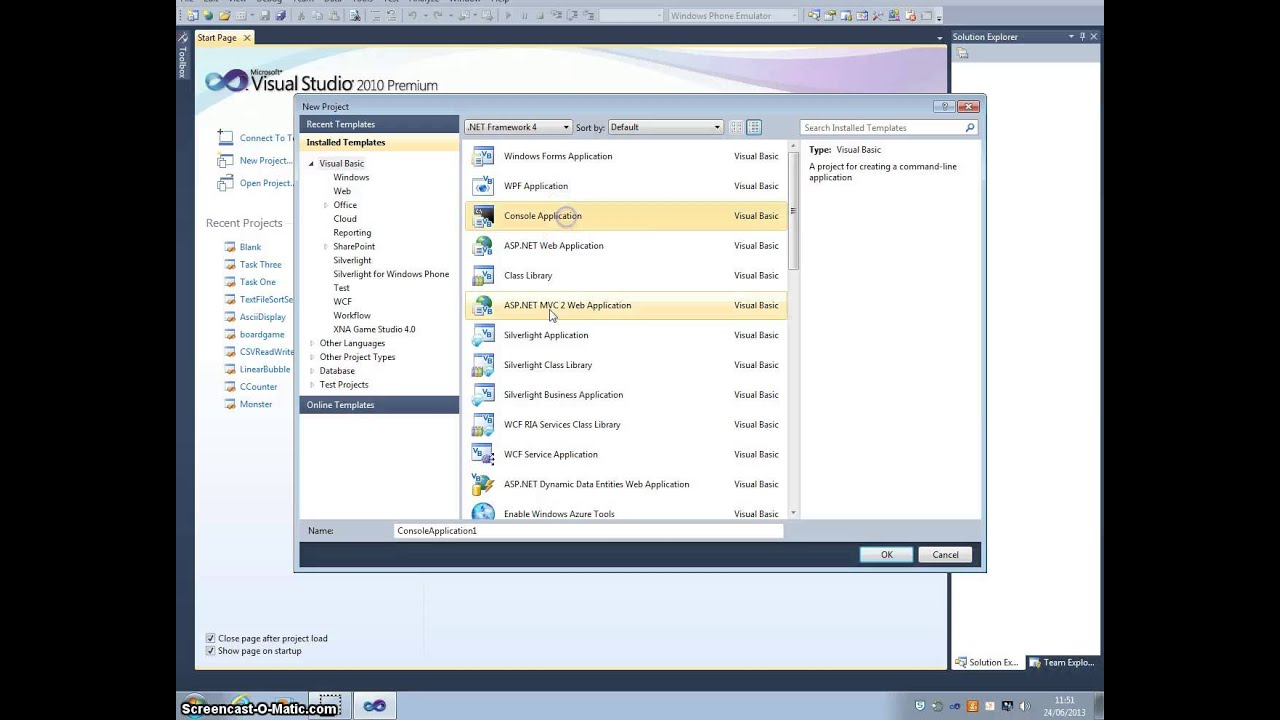Expand the Test Projects node

point(311,385)
